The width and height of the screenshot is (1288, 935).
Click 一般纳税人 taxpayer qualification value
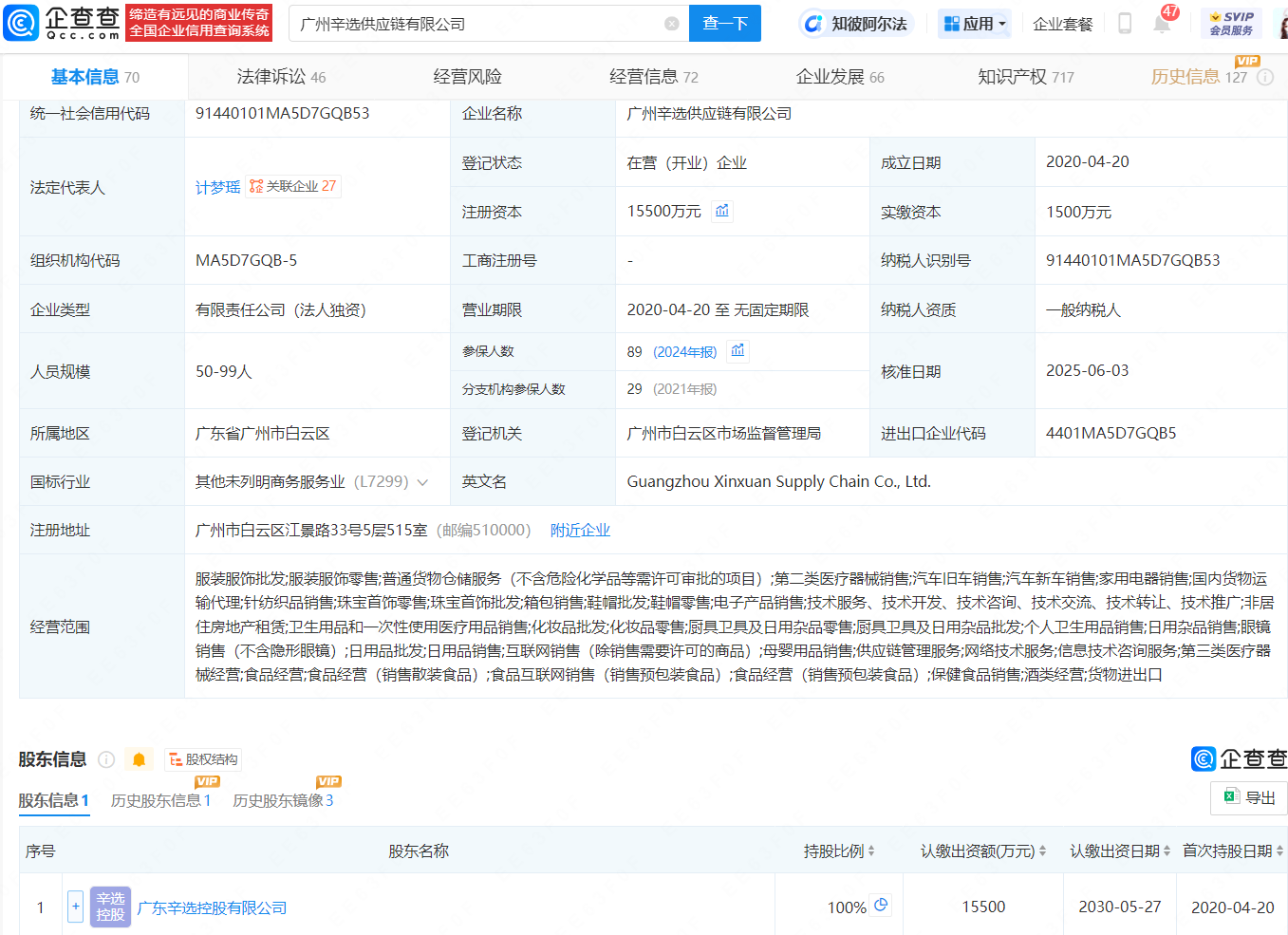click(x=1084, y=309)
